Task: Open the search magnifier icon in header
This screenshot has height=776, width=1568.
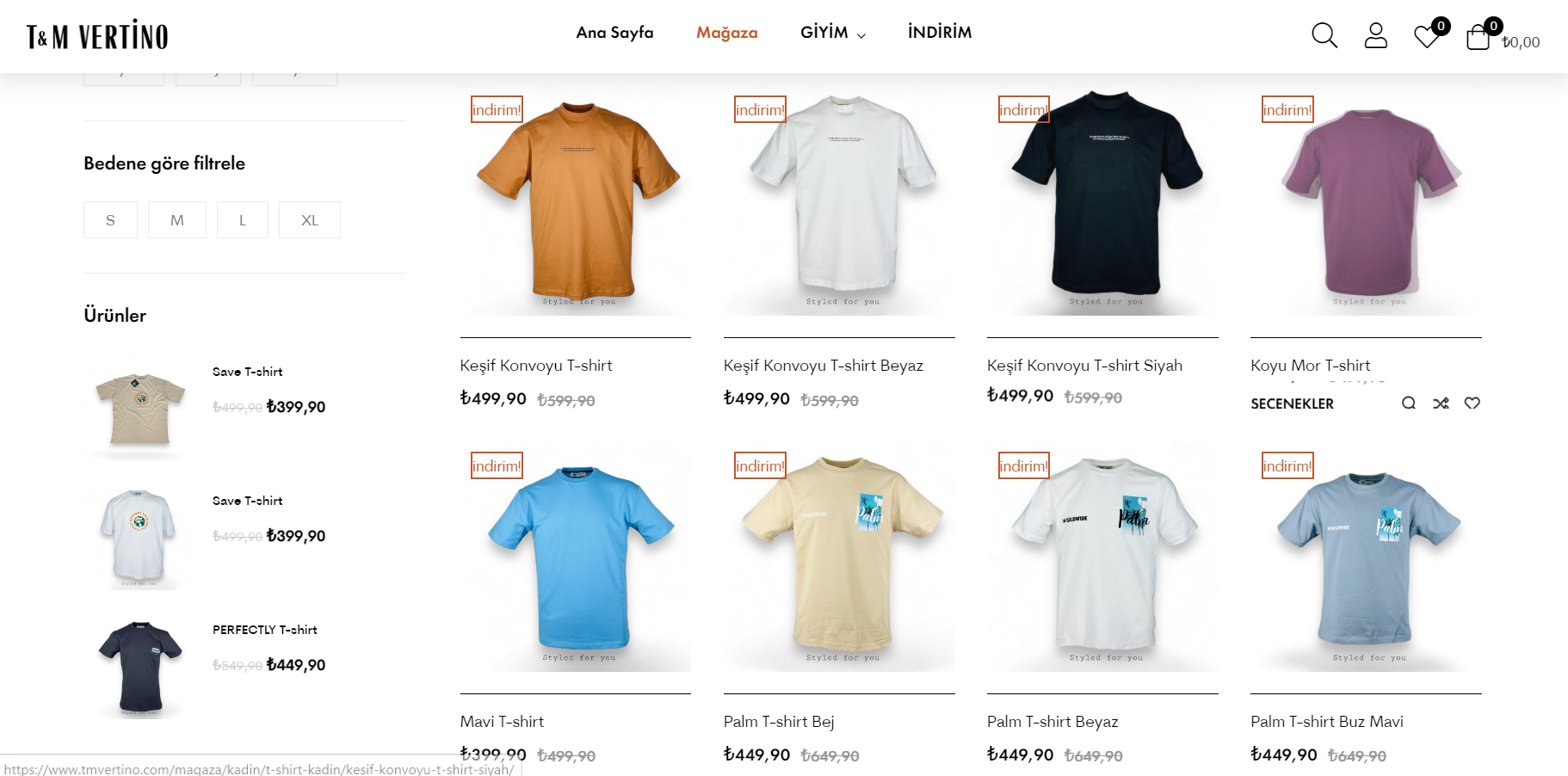Action: coord(1324,35)
